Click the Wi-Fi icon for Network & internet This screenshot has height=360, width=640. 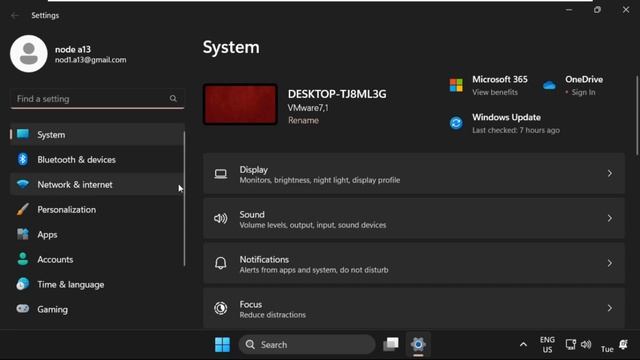point(23,184)
